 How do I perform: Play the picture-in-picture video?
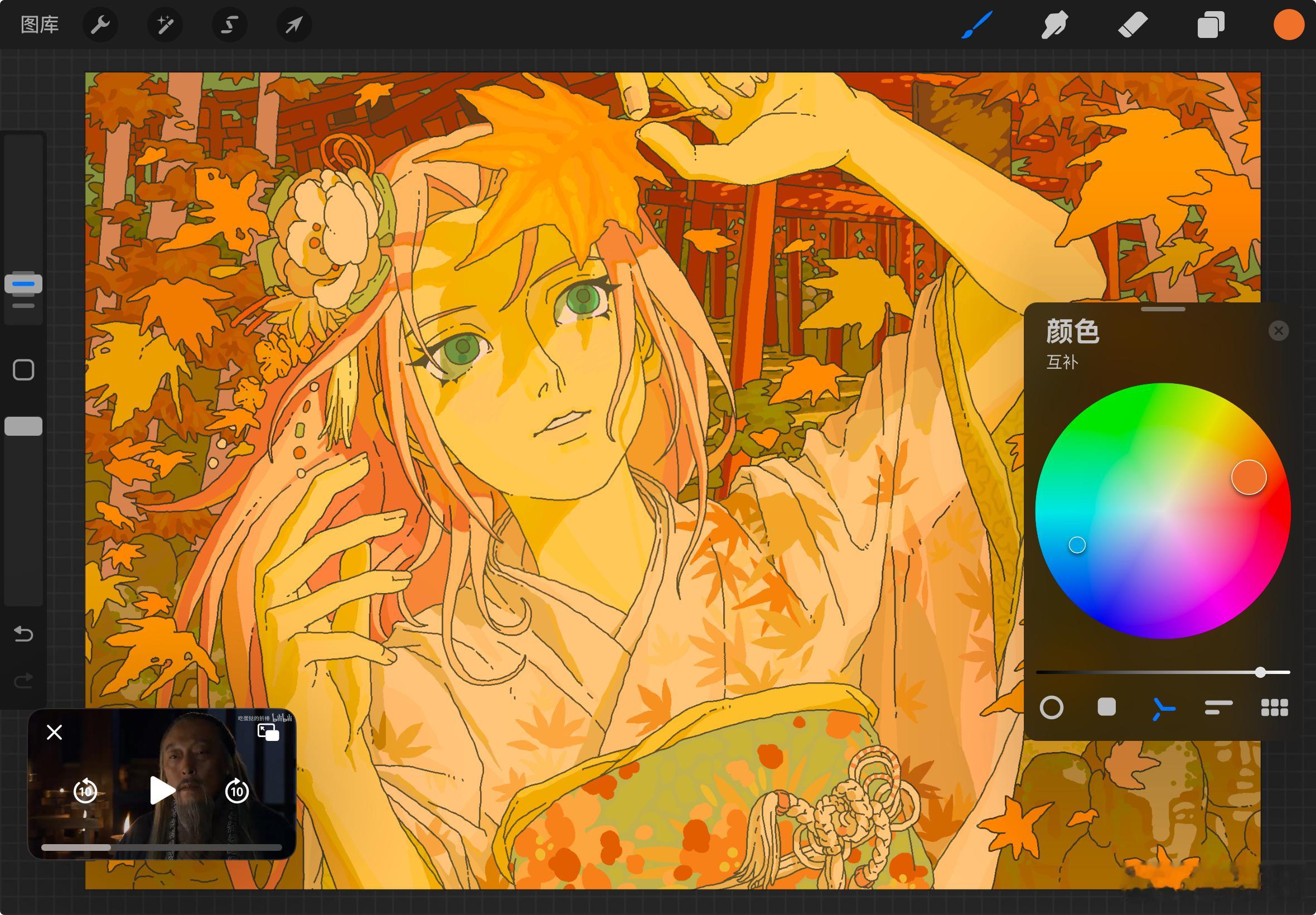pyautogui.click(x=162, y=791)
